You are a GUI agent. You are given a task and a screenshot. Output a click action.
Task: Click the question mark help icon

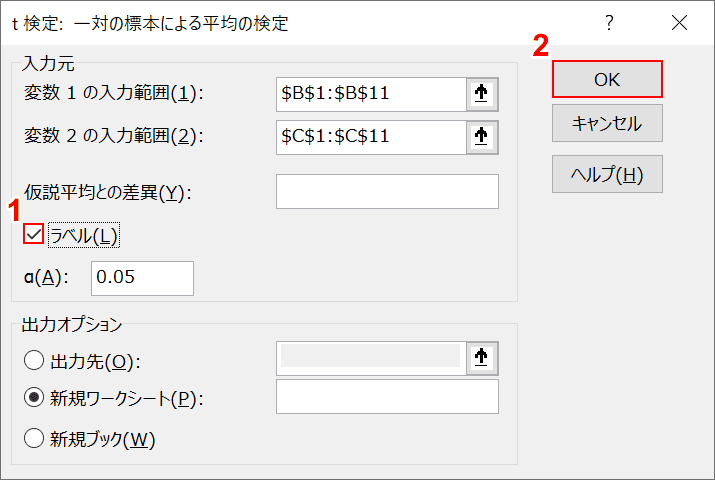click(609, 22)
